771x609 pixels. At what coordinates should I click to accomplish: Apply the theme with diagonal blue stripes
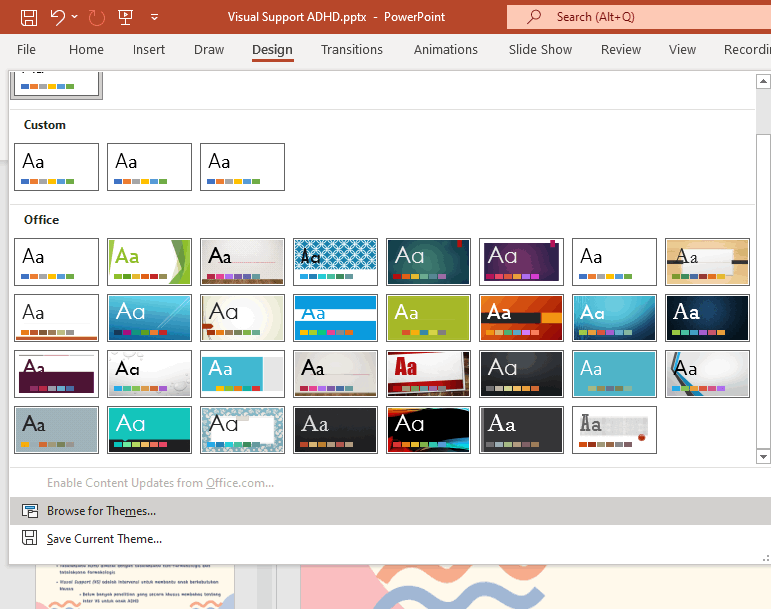(x=708, y=374)
